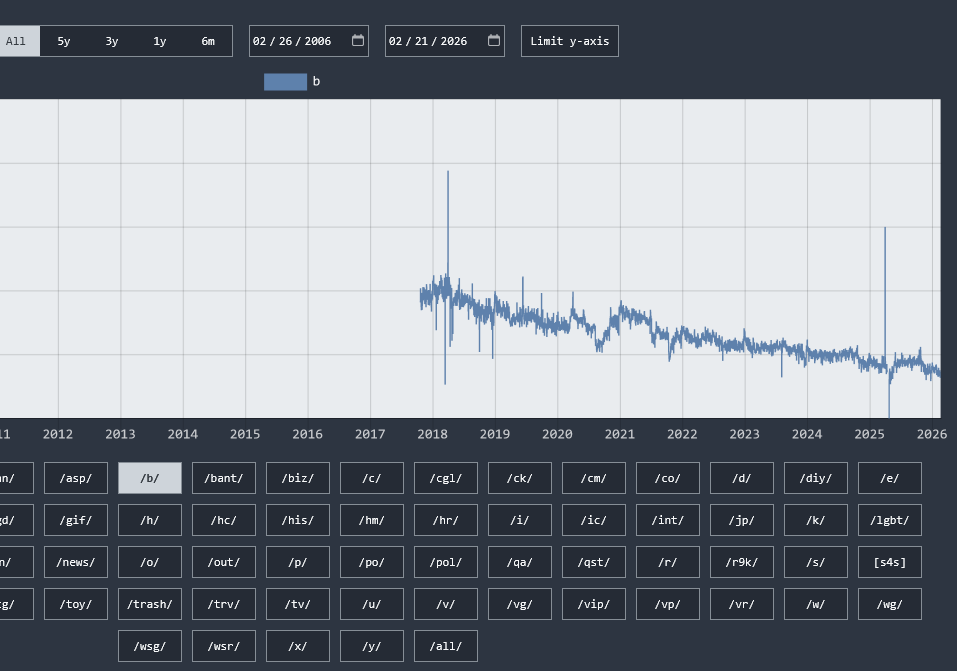Screen dimensions: 957x671
Task: Click the b legend label
Action: point(316,81)
